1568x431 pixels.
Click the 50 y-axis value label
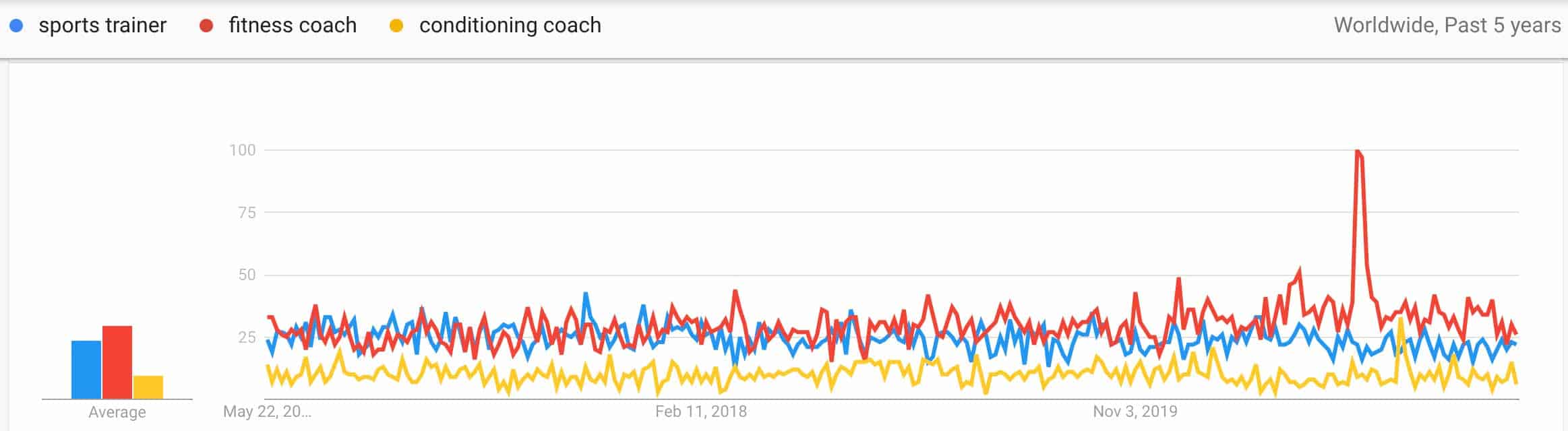247,275
